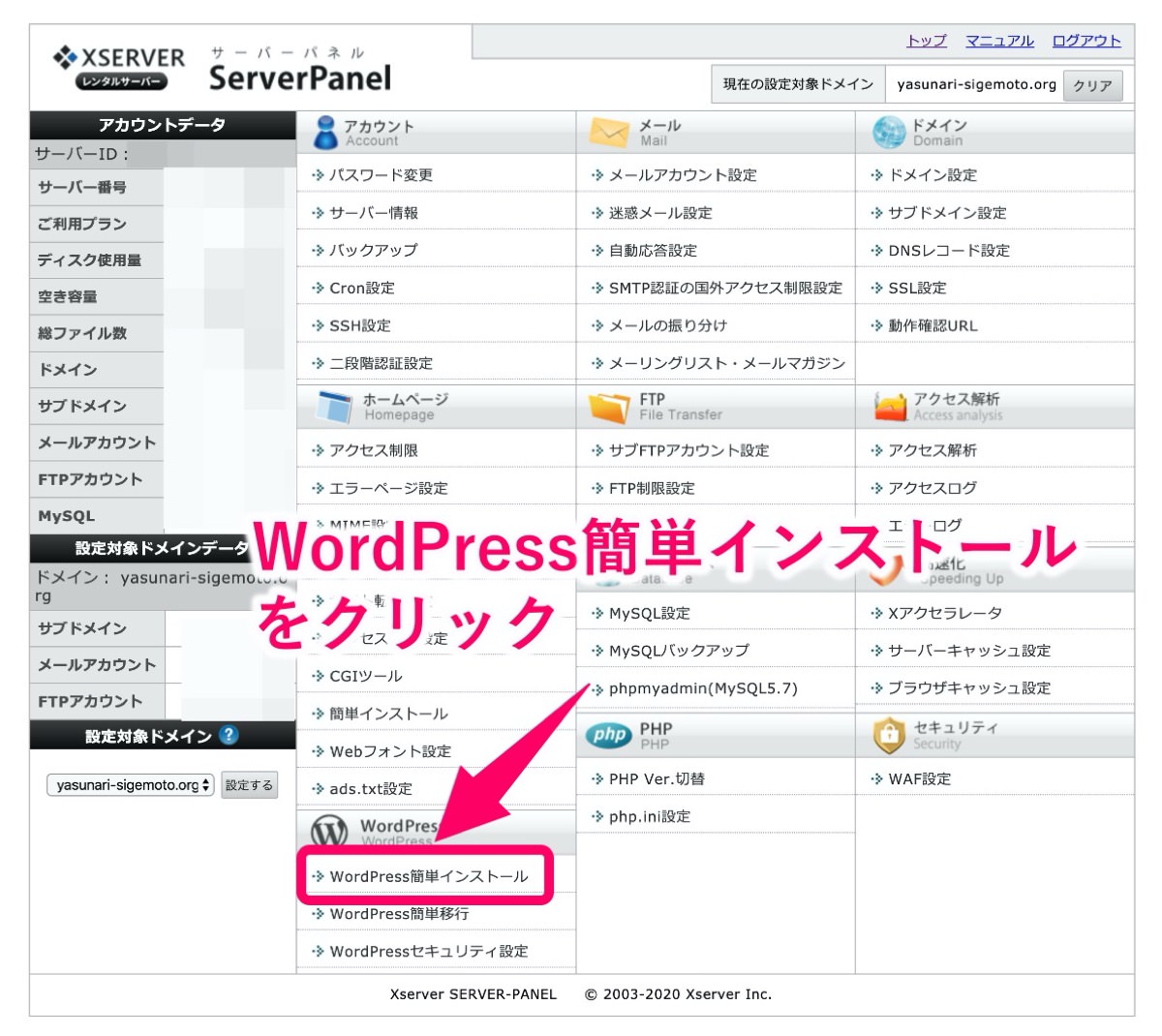Click the PHP logo icon
This screenshot has width=1162, height=1036.
click(609, 735)
